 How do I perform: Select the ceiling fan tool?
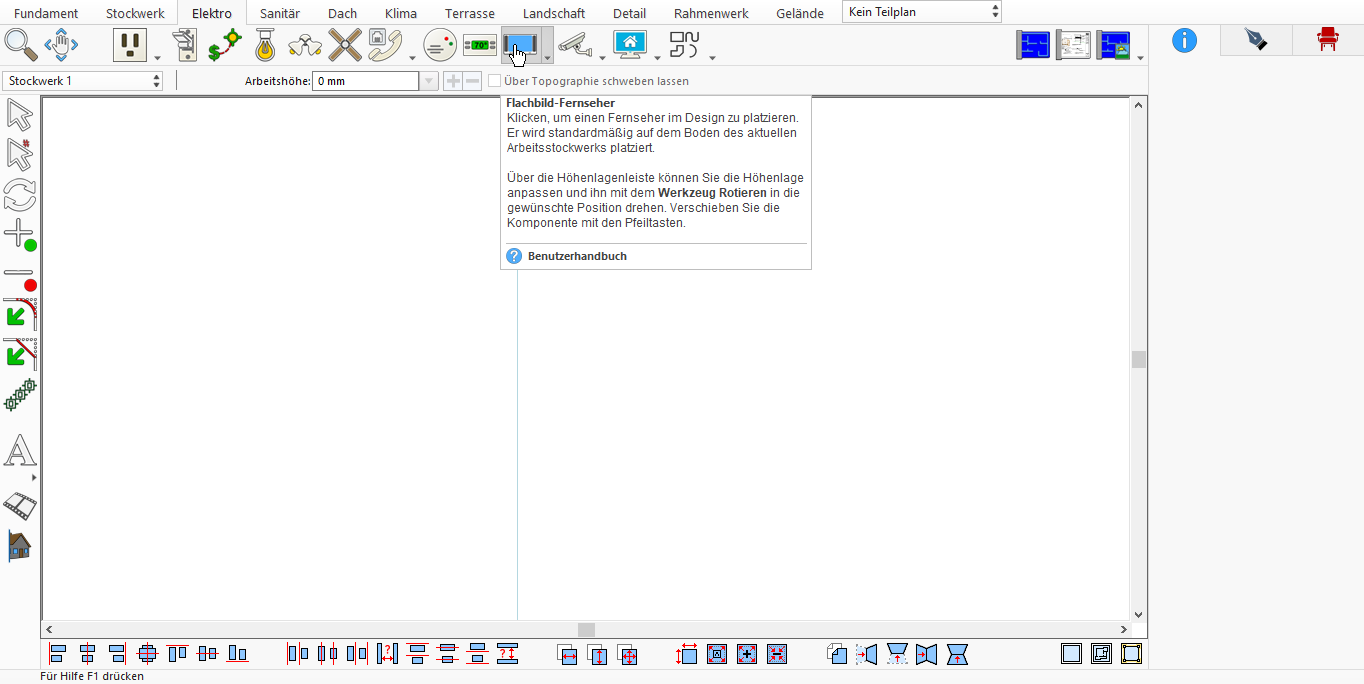point(345,45)
